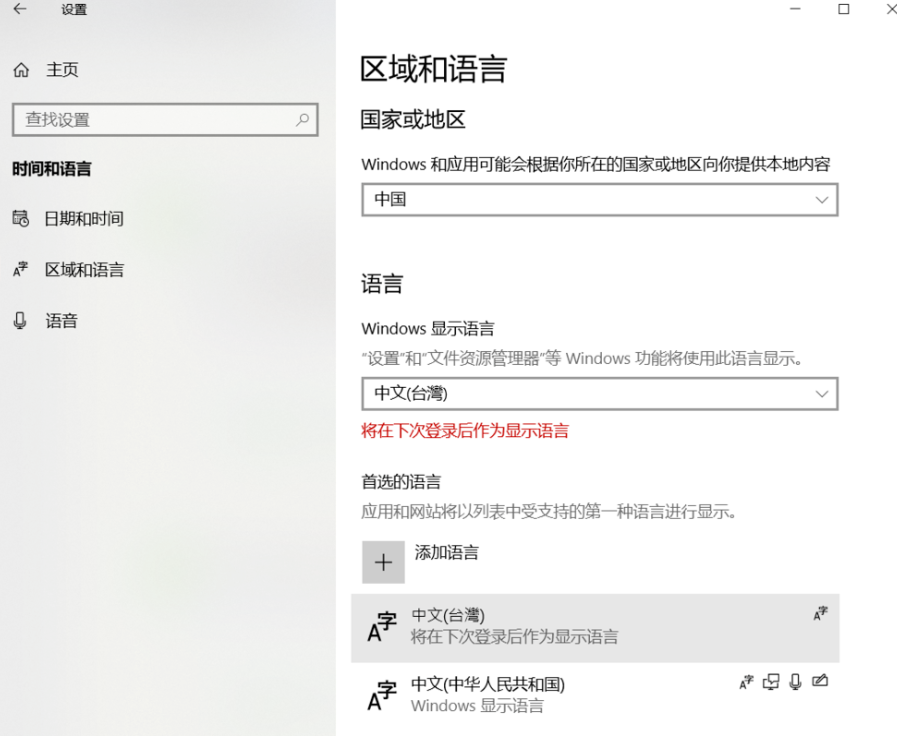
Task: Click the 时间和语言 section heading
Action: [x=51, y=169]
